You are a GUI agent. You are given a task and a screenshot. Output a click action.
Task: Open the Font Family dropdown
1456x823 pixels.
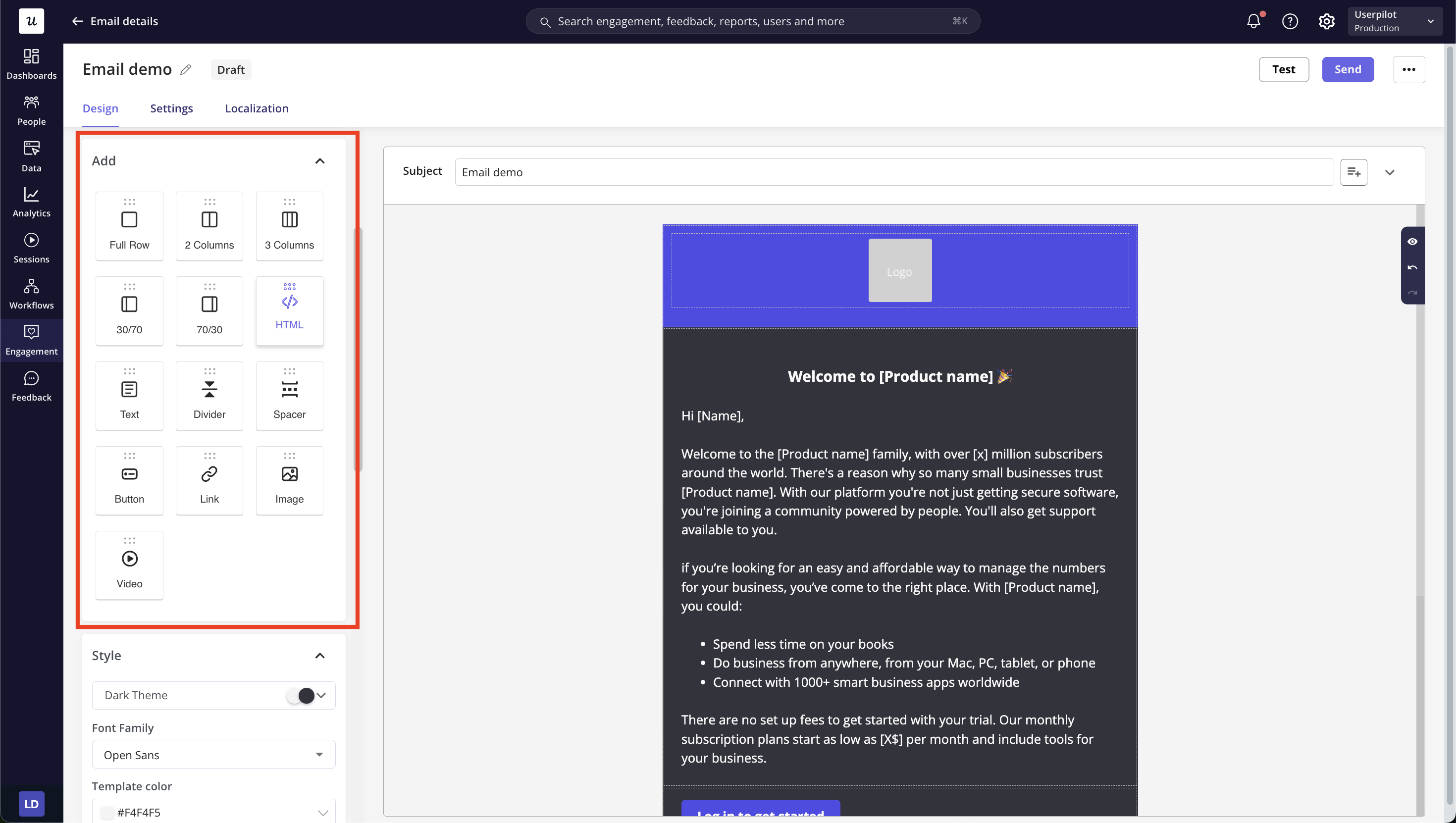[x=213, y=755]
